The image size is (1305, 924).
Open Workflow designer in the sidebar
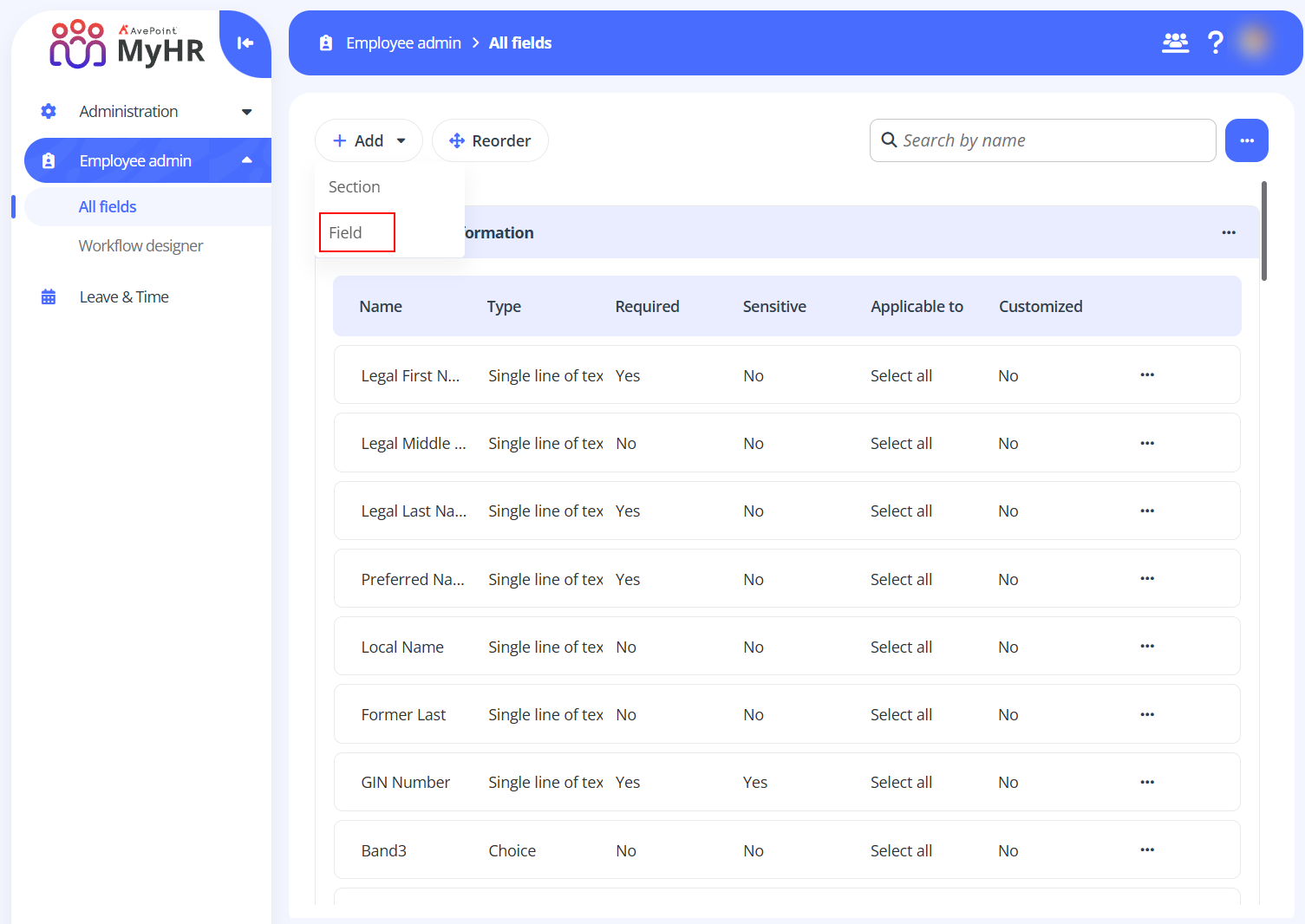click(140, 246)
